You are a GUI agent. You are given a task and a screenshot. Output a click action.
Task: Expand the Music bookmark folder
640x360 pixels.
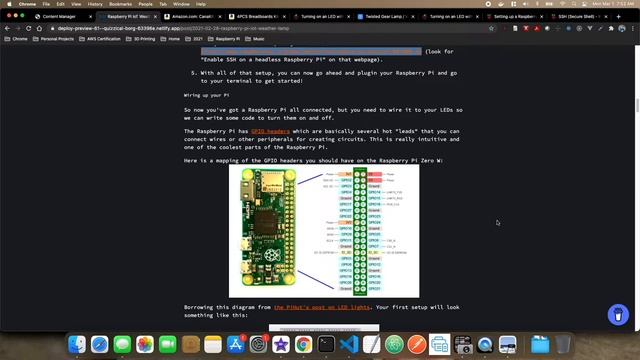pos(255,39)
